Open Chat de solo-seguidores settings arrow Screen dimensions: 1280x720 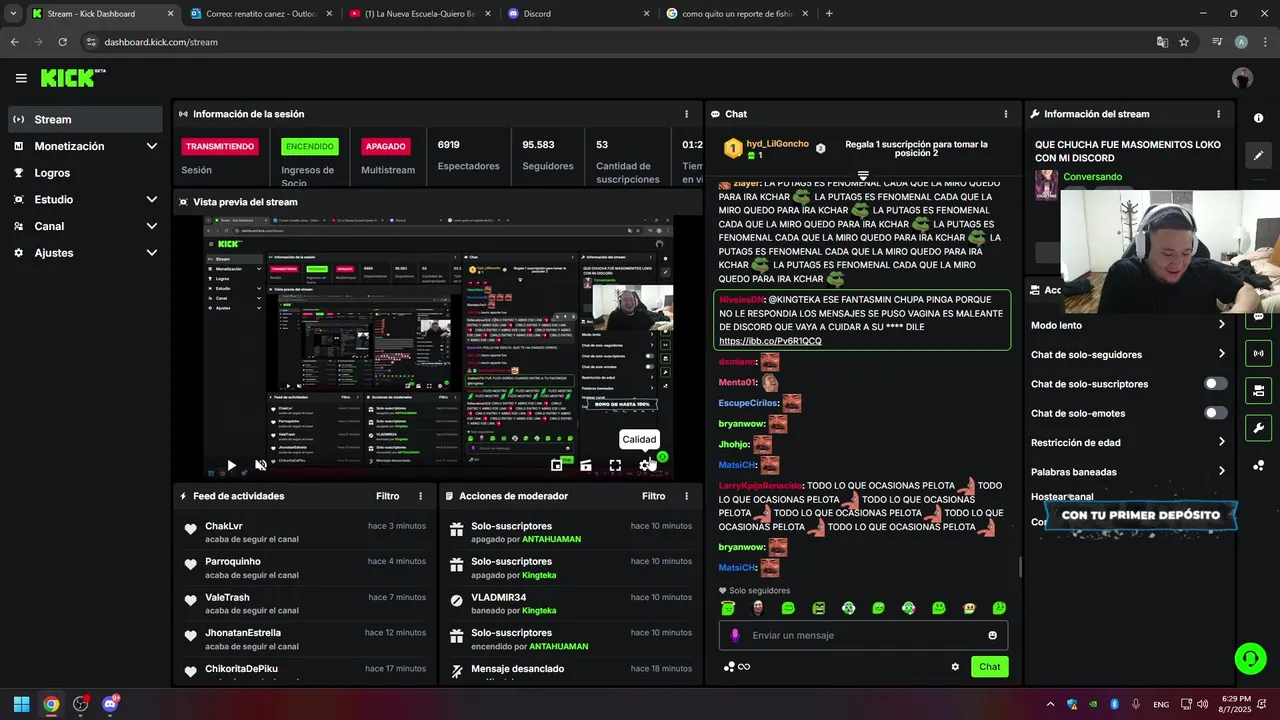point(1221,354)
